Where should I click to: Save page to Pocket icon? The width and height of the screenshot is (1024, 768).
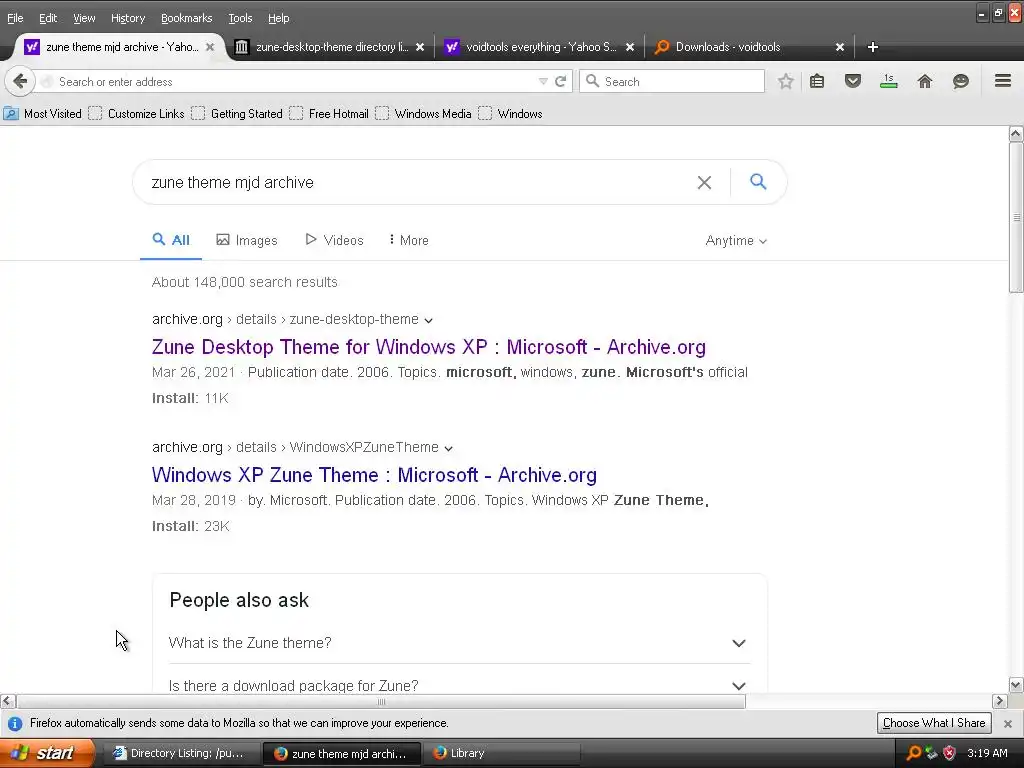click(x=853, y=82)
